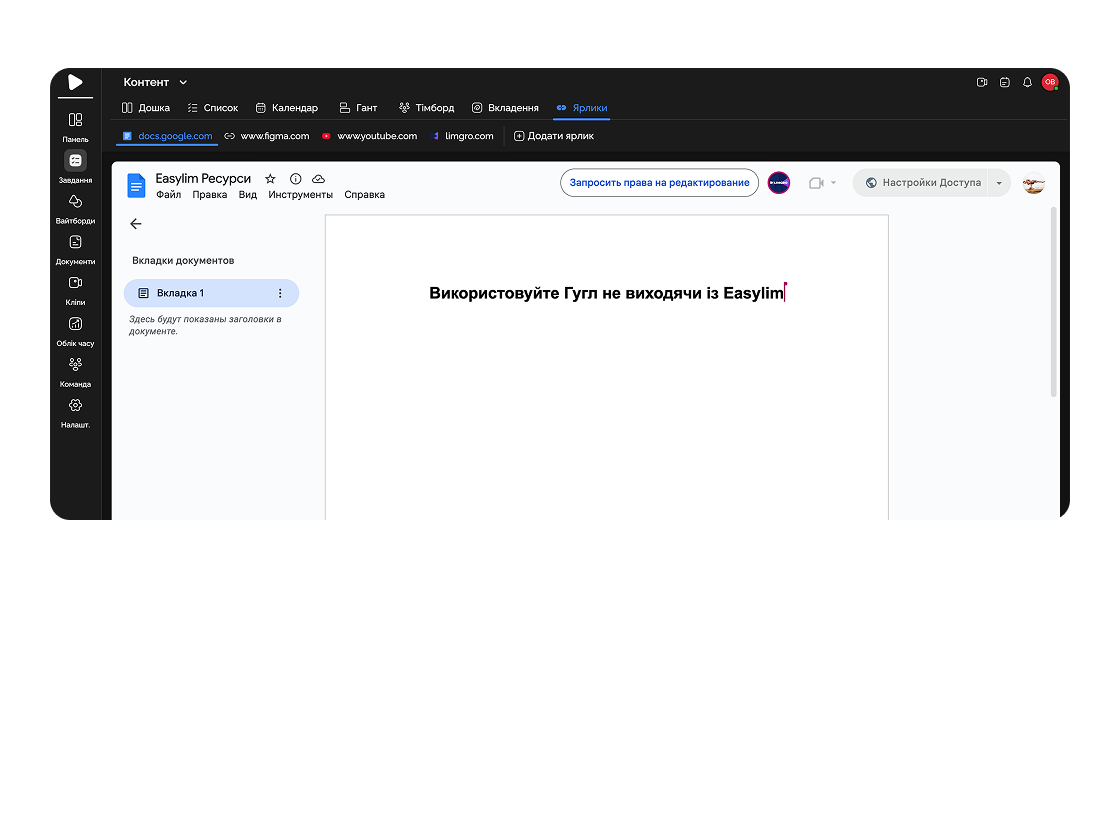
Task: Open Облік часу in the sidebar
Action: (x=75, y=325)
